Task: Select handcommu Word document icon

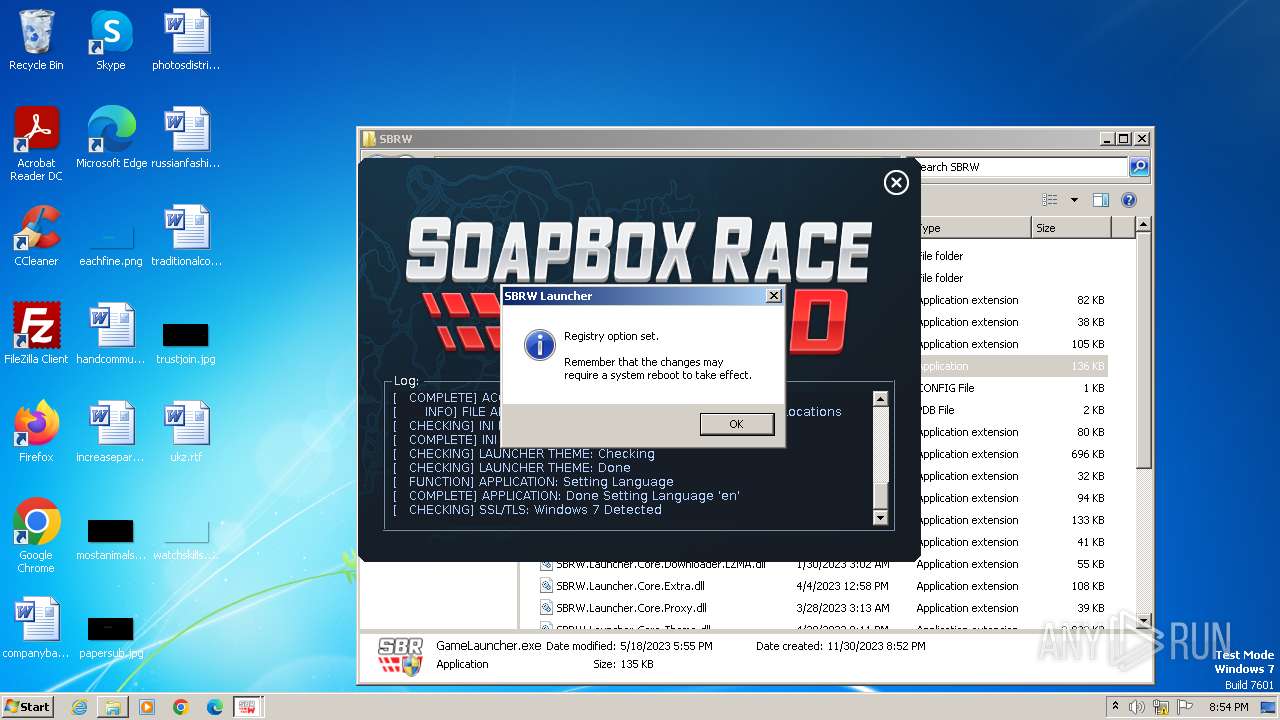Action: [111, 334]
